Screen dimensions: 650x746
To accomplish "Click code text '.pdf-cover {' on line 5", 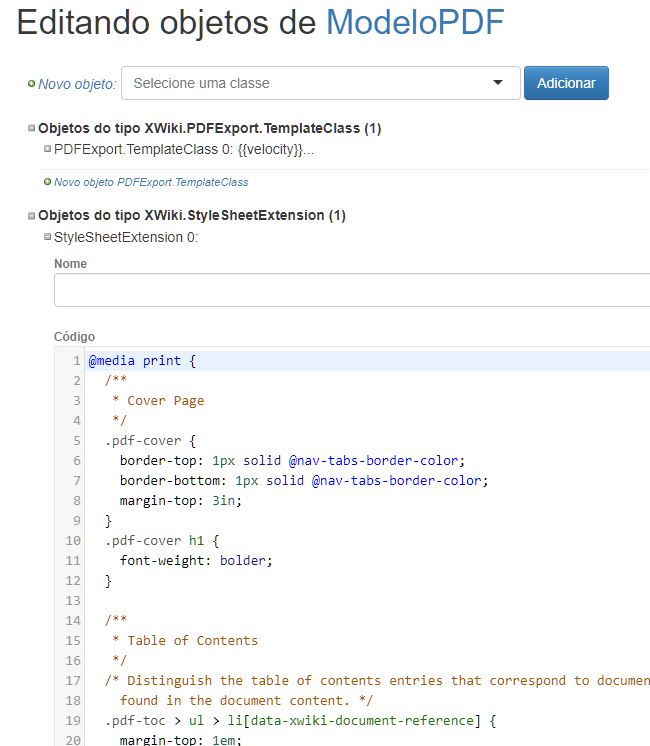I will click(150, 441).
